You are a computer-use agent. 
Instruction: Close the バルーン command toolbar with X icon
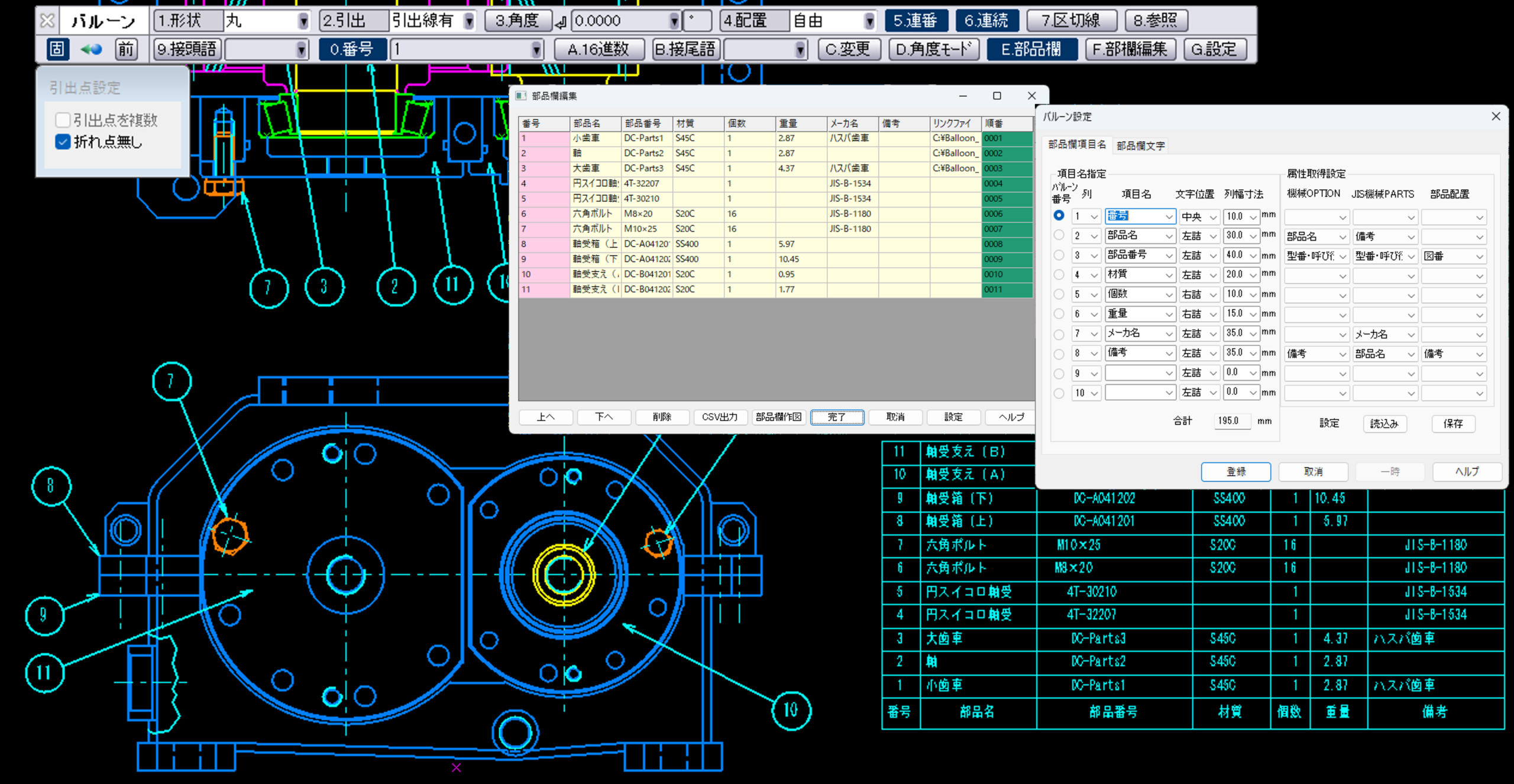click(47, 21)
